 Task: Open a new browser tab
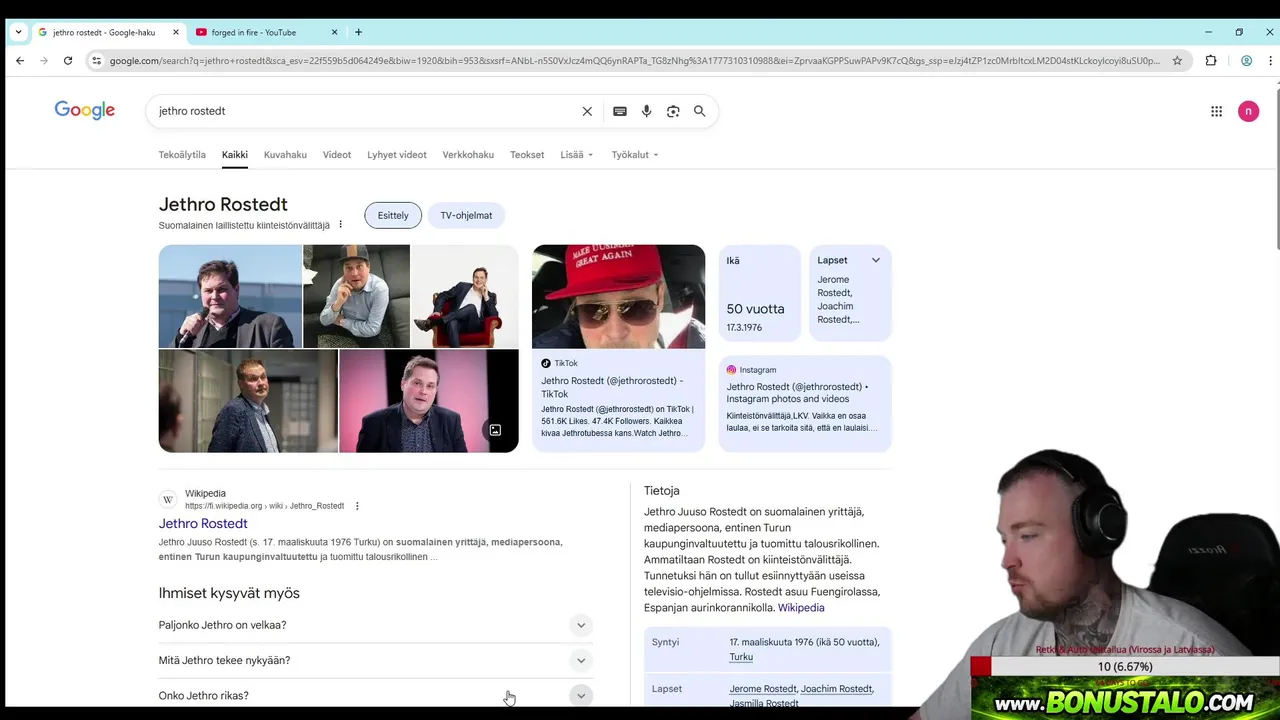[358, 32]
